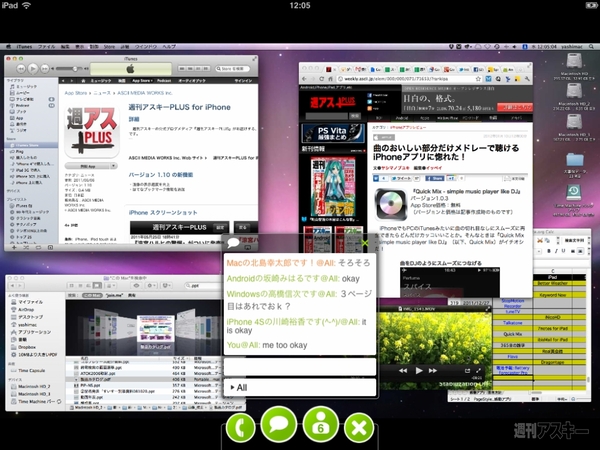Click QuickTime fast-forward button
The image size is (600, 450).
pyautogui.click(x=433, y=370)
